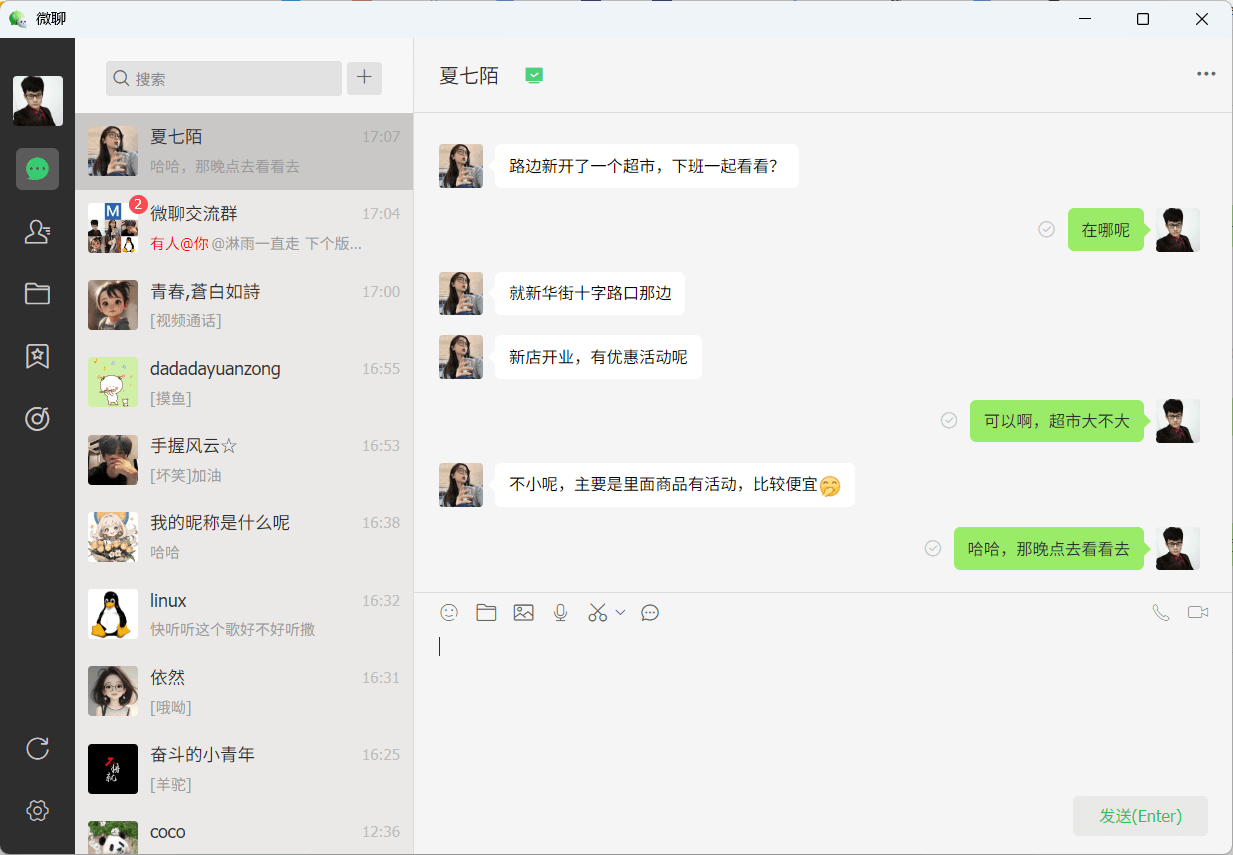Click the refresh icon in the sidebar
Viewport: 1233px width, 855px height.
tap(37, 748)
